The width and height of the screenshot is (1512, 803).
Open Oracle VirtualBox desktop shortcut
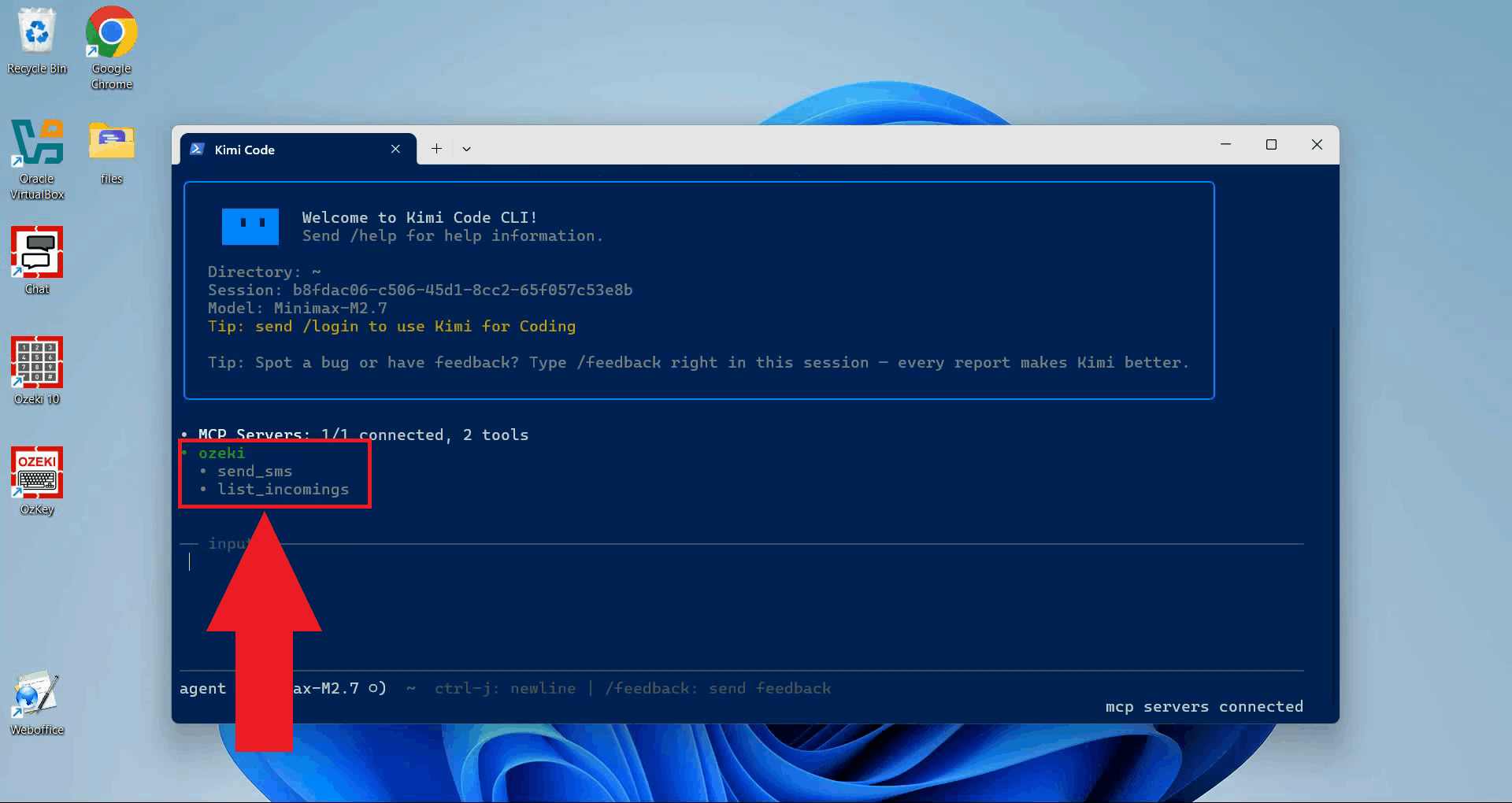pyautogui.click(x=37, y=159)
